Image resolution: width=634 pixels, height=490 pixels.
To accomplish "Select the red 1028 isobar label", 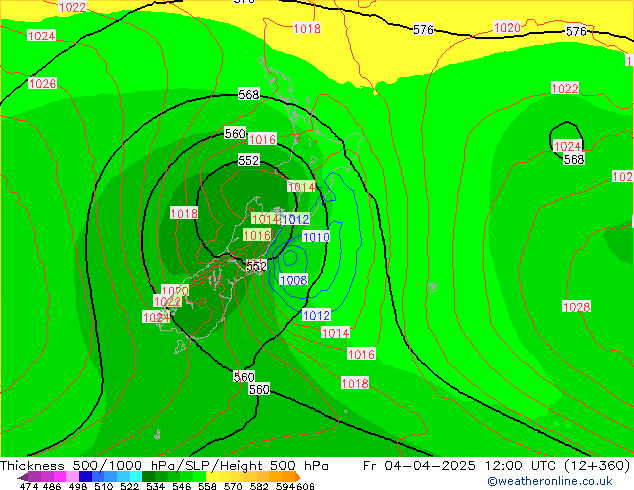I will pos(576,306).
